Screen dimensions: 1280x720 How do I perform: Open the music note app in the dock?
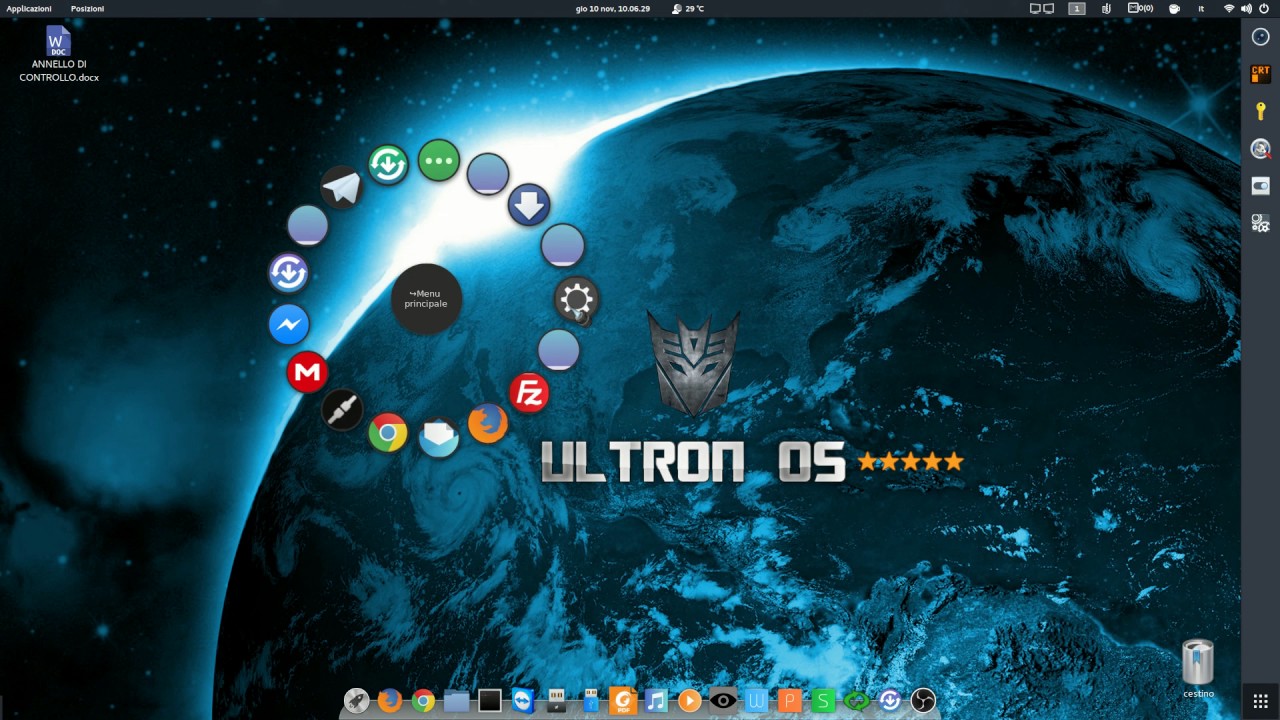[656, 701]
